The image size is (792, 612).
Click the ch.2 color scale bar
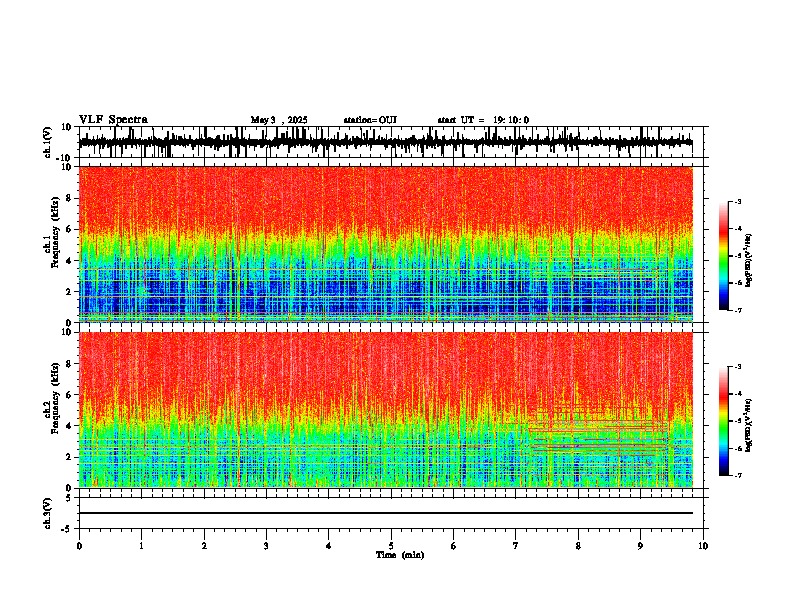(724, 421)
